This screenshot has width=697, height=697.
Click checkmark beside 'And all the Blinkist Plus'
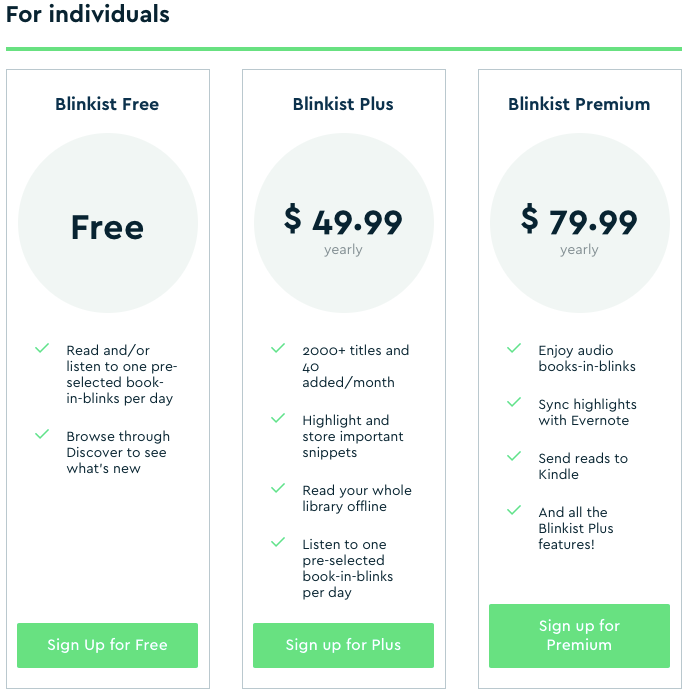514,510
